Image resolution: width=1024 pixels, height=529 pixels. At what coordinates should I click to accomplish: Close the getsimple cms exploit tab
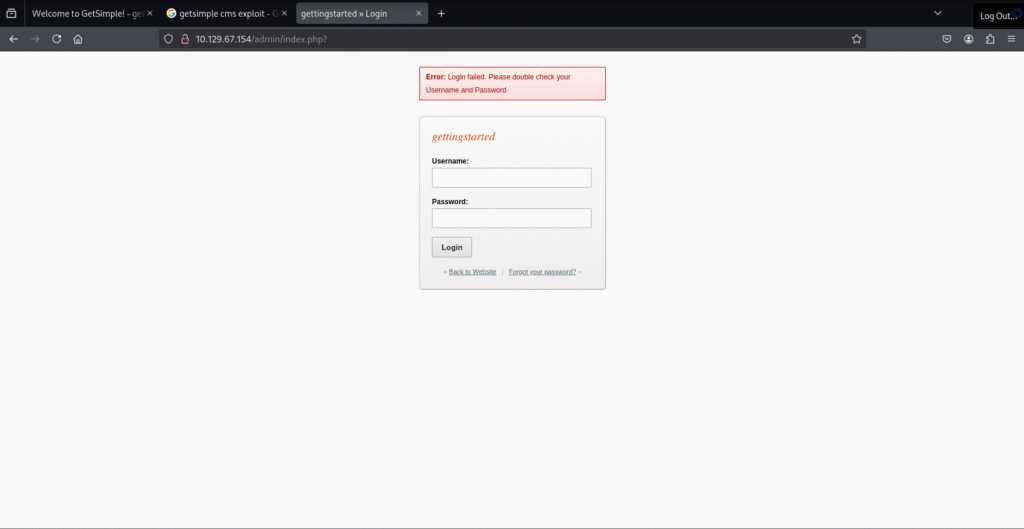(x=284, y=13)
